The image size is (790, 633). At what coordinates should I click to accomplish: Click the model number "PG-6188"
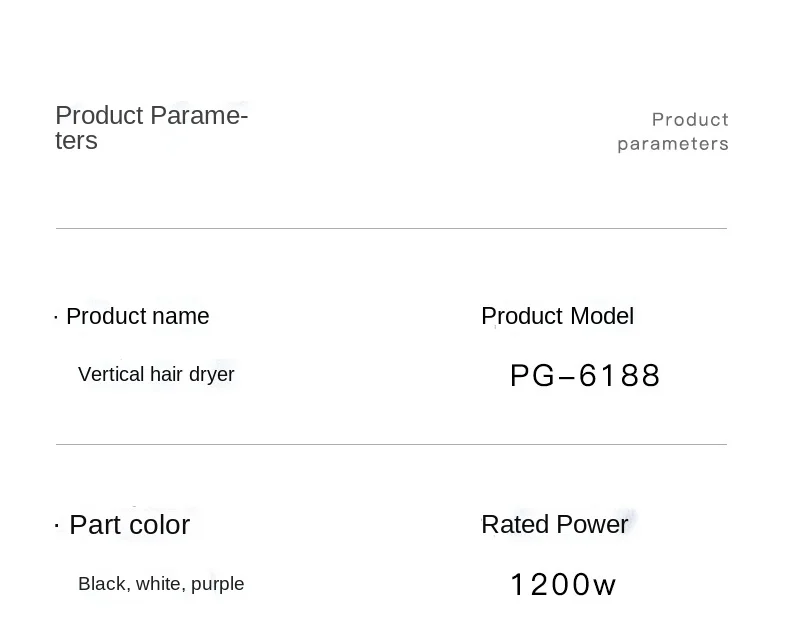click(x=585, y=376)
